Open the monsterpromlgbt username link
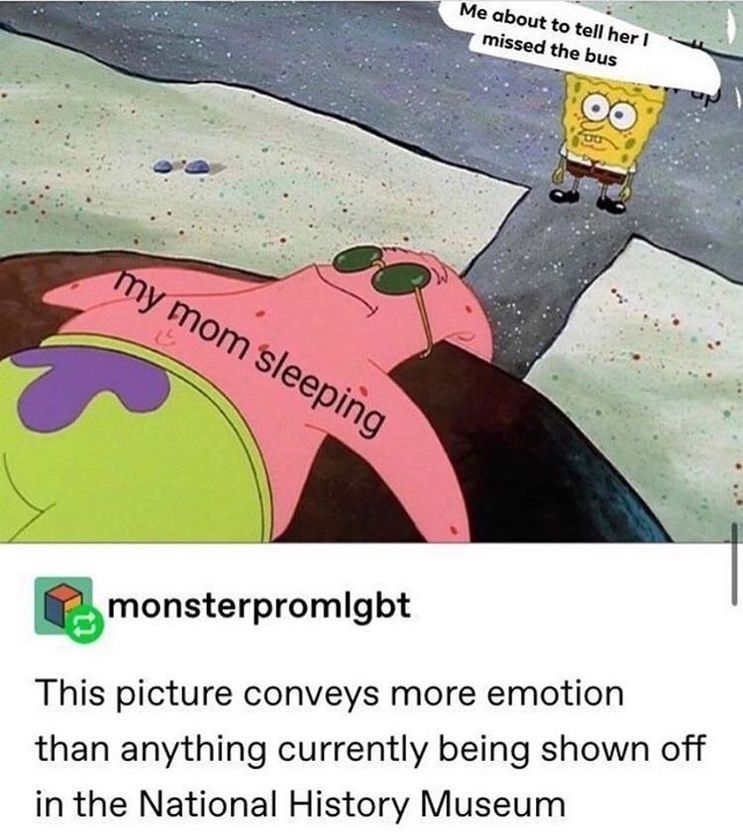The height and width of the screenshot is (838, 743). pos(259,606)
